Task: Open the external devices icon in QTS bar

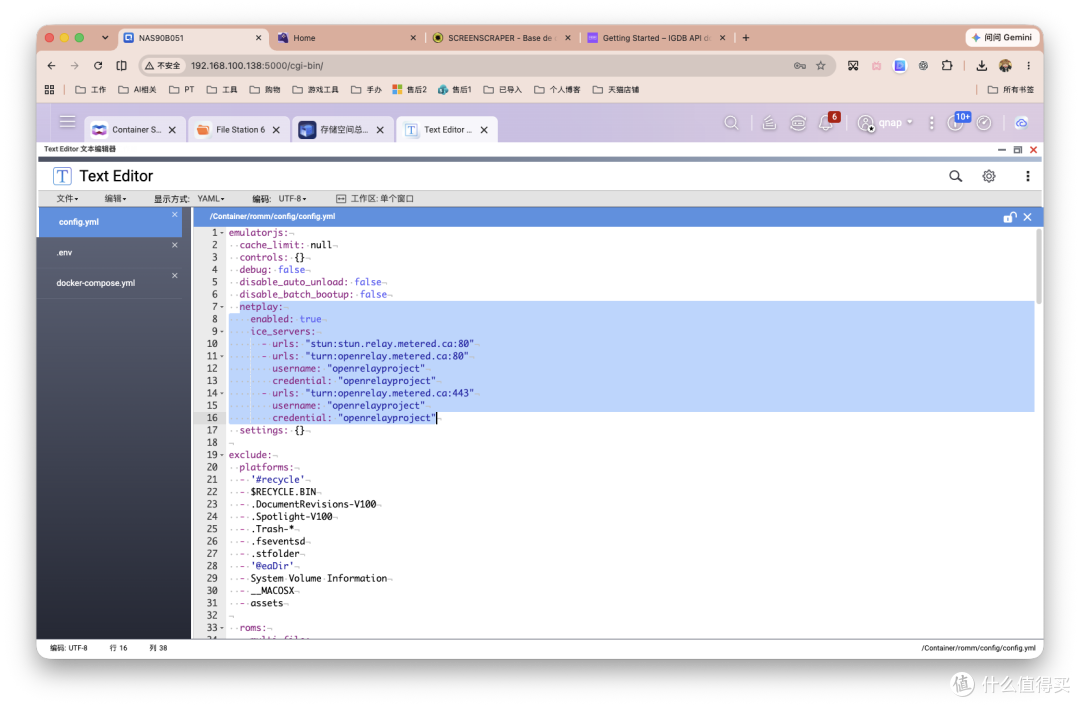Action: [798, 123]
